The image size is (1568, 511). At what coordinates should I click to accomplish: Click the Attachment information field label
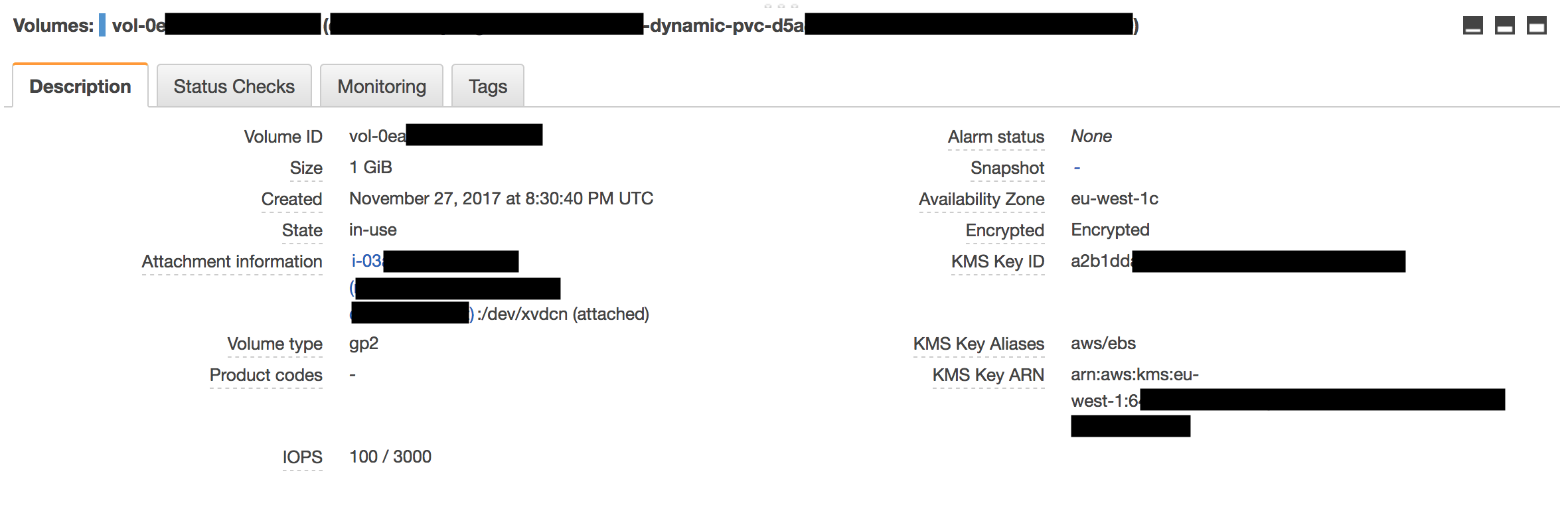coord(232,261)
